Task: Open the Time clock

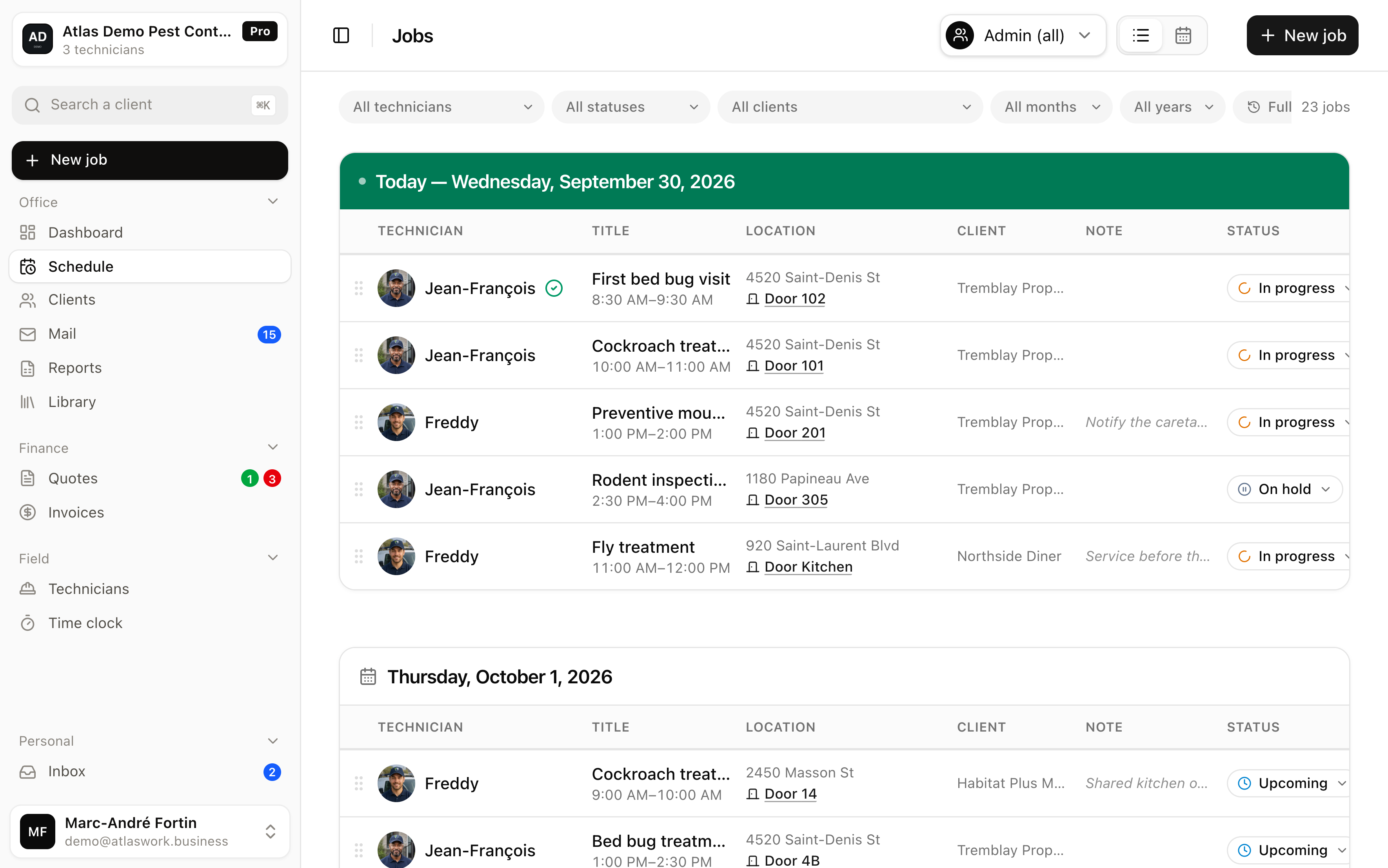Action: click(x=150, y=623)
